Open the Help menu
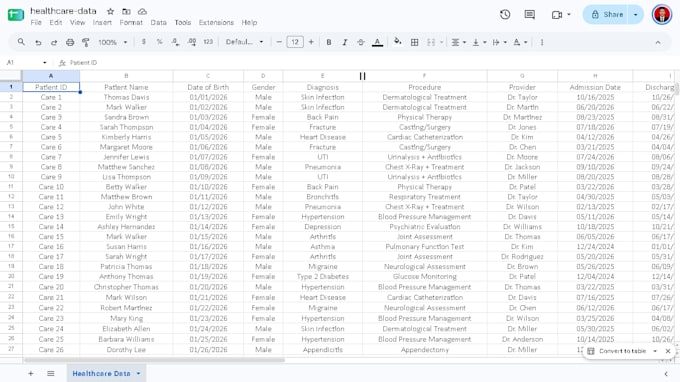The height and width of the screenshot is (382, 680). point(249,23)
